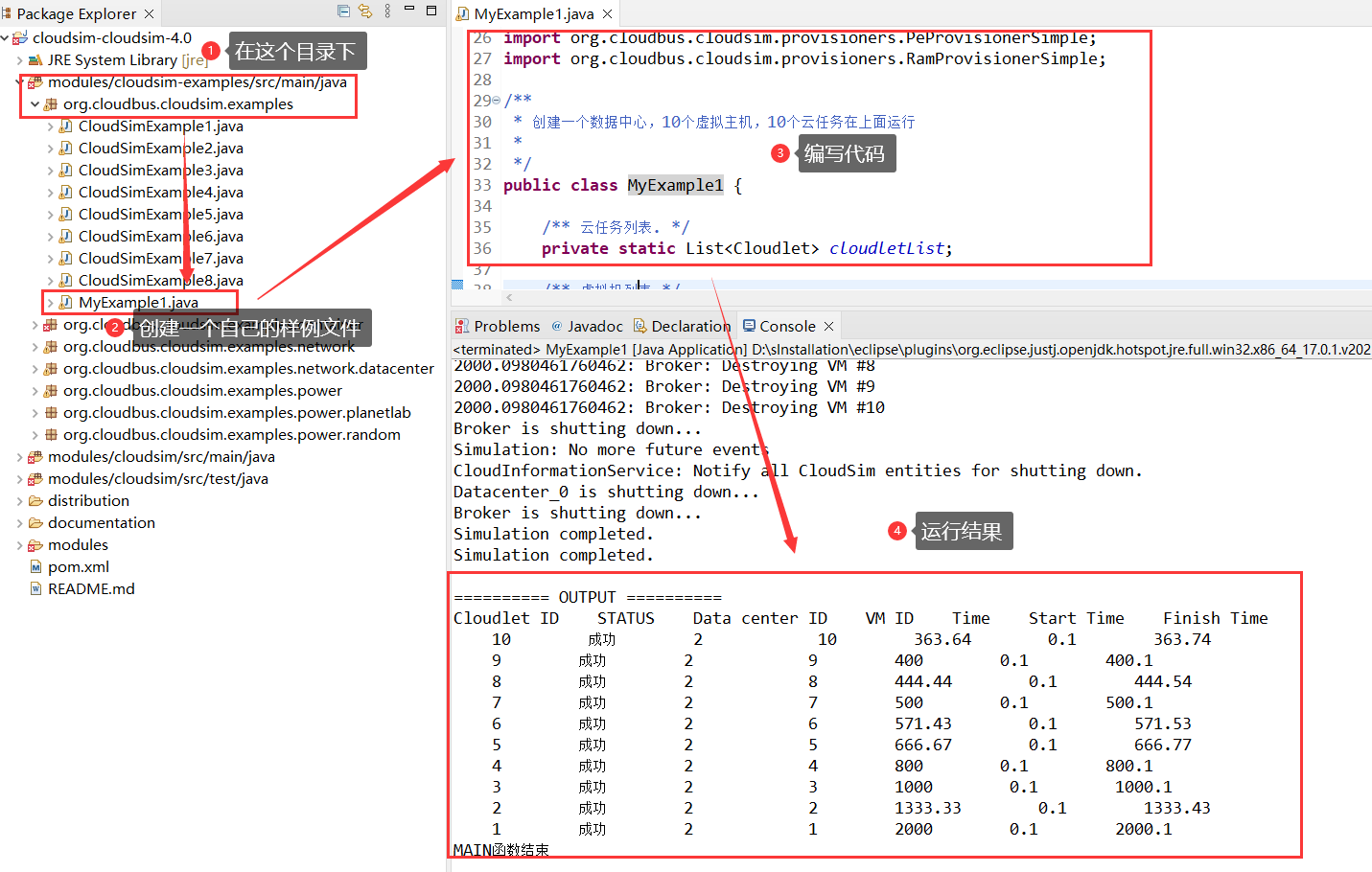Click the modules folder icon

(x=35, y=545)
